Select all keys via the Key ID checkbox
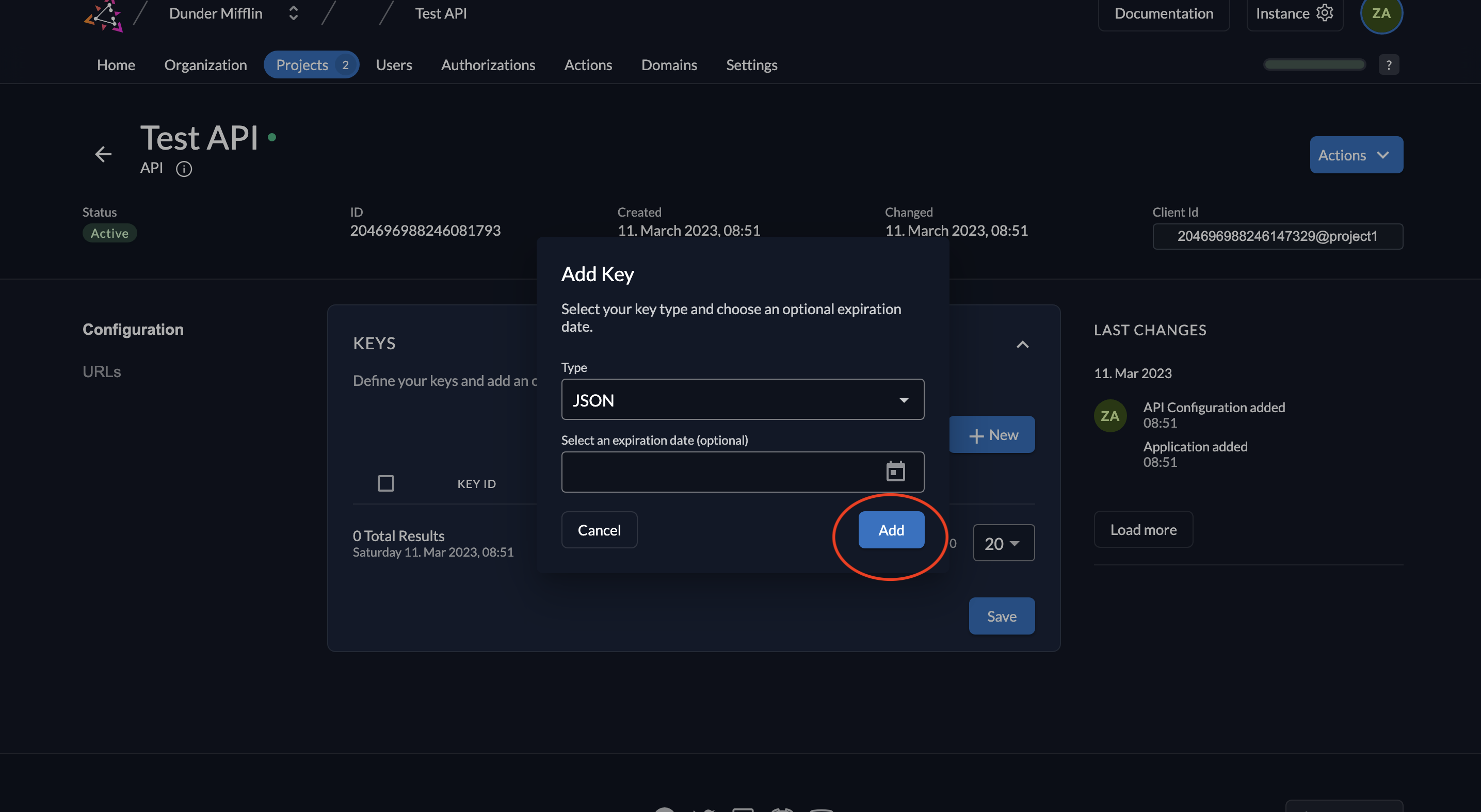 (386, 483)
